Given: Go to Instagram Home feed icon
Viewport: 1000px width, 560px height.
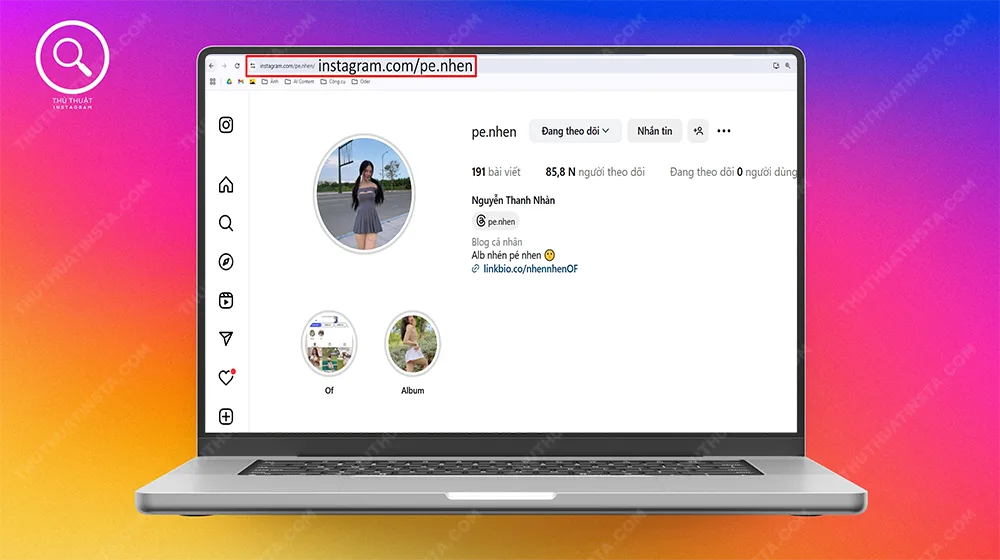Looking at the screenshot, I should click(226, 185).
